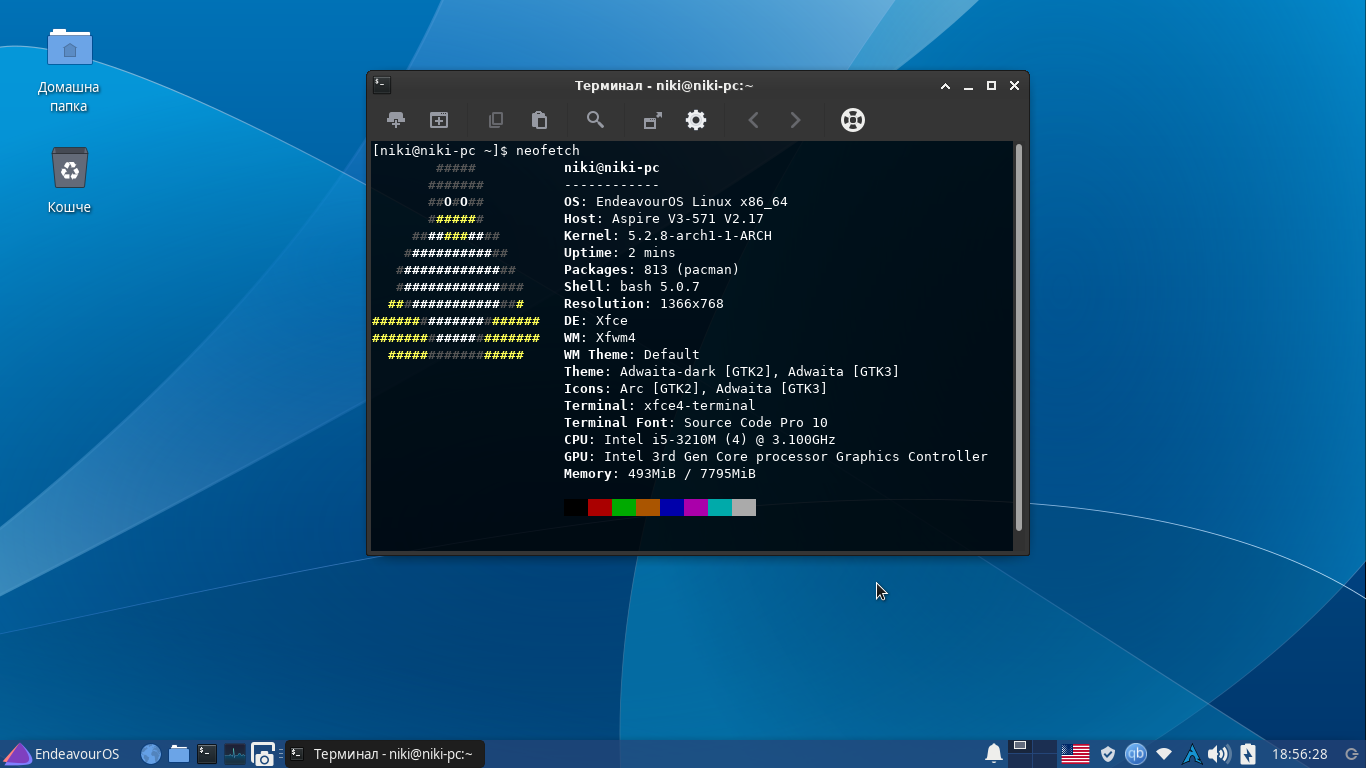Open file manager from panel

click(179, 754)
